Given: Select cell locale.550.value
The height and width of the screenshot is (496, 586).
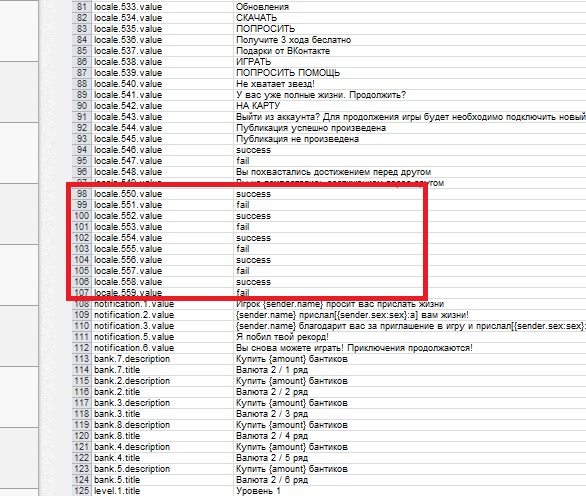Looking at the screenshot, I should pyautogui.click(x=162, y=194).
